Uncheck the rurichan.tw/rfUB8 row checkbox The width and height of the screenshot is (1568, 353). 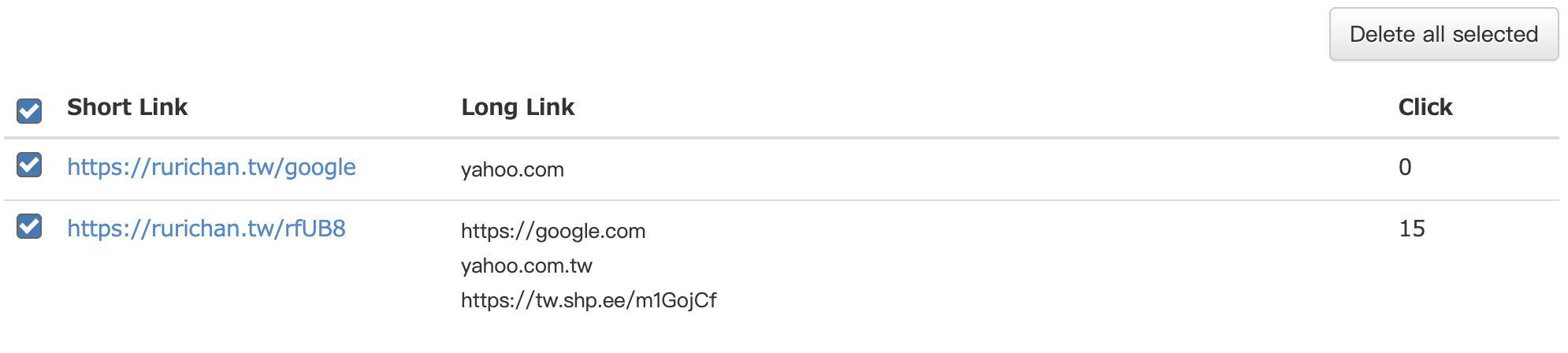pyautogui.click(x=29, y=226)
